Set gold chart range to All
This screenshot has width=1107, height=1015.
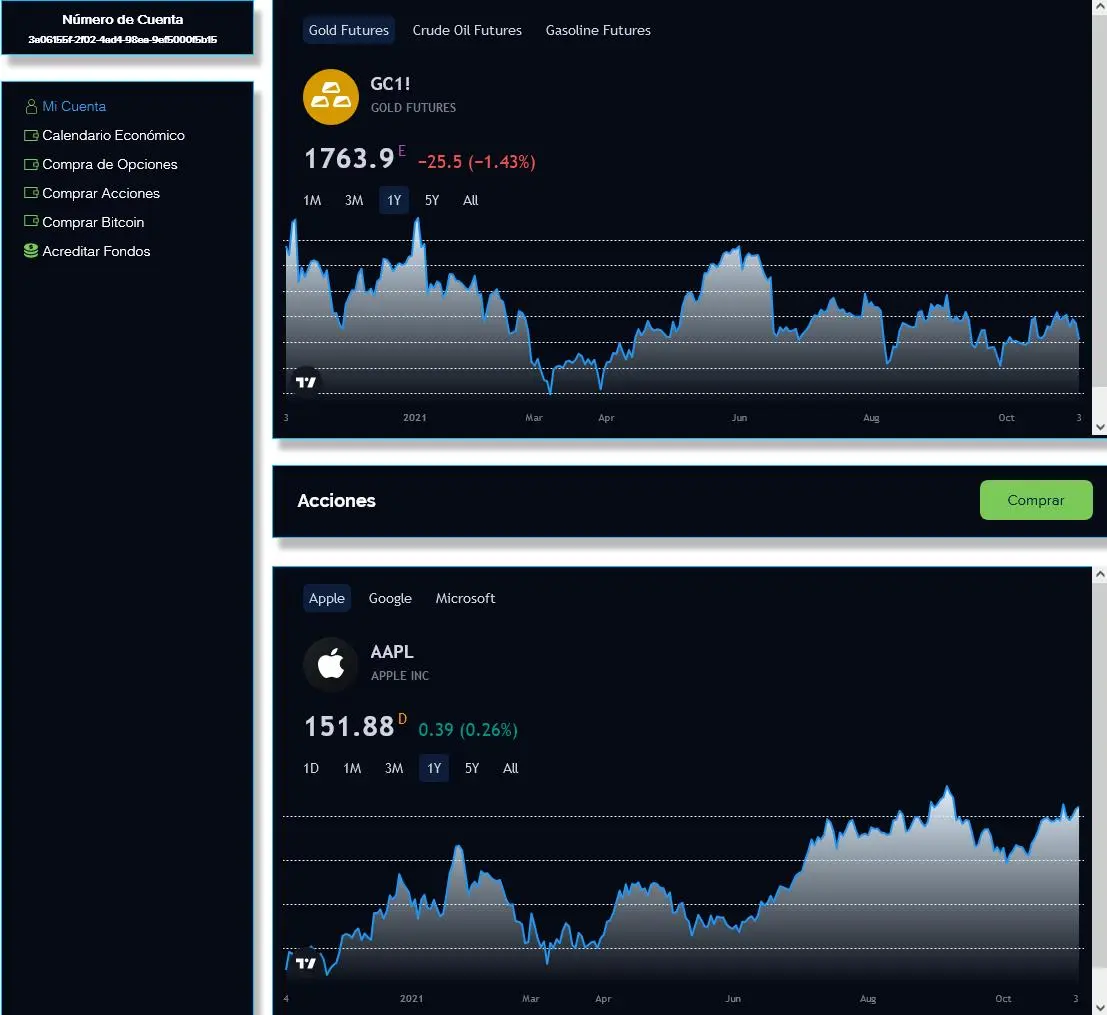pos(470,200)
